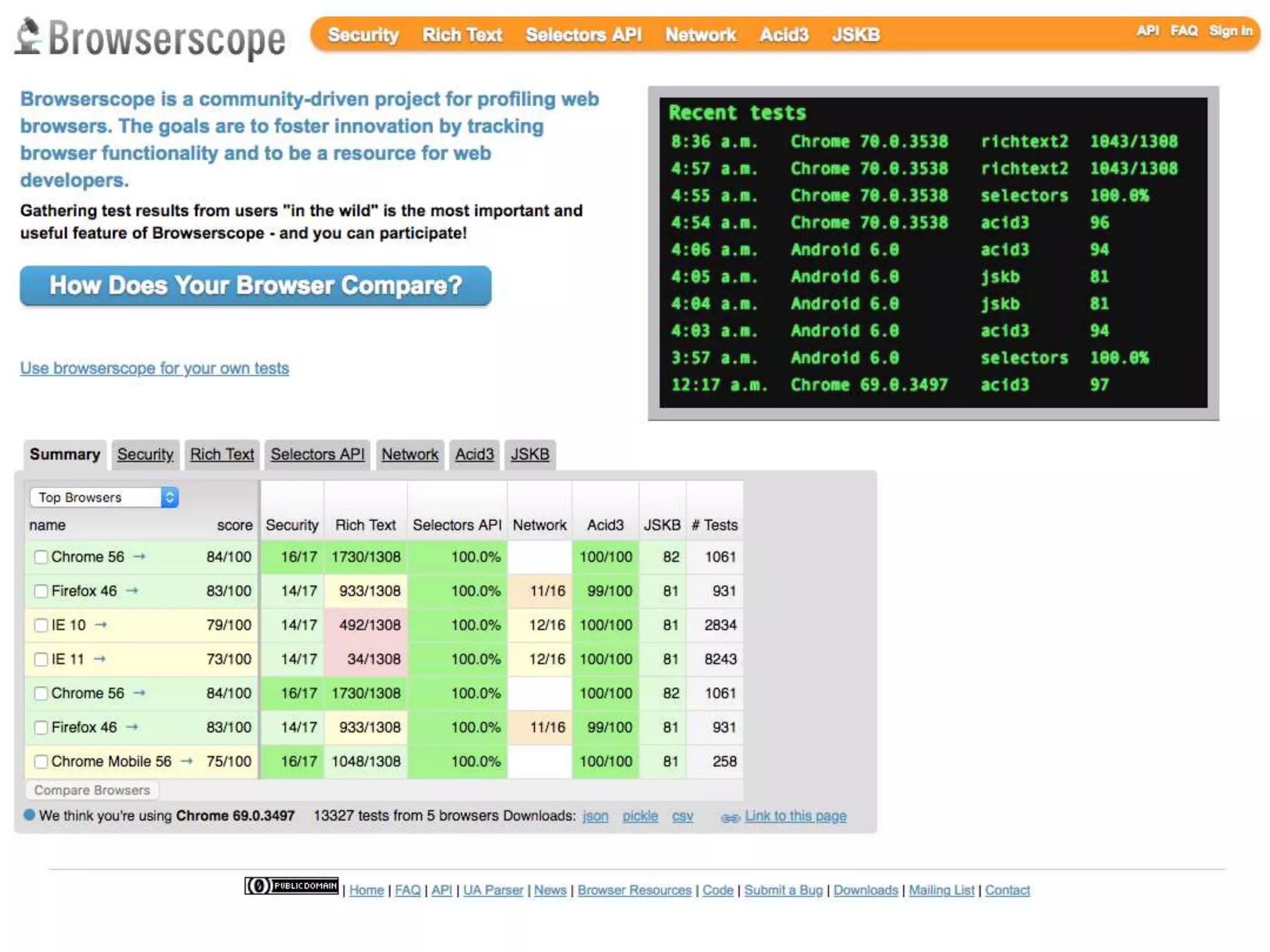Click the Browserscope microscope logo icon

point(28,36)
